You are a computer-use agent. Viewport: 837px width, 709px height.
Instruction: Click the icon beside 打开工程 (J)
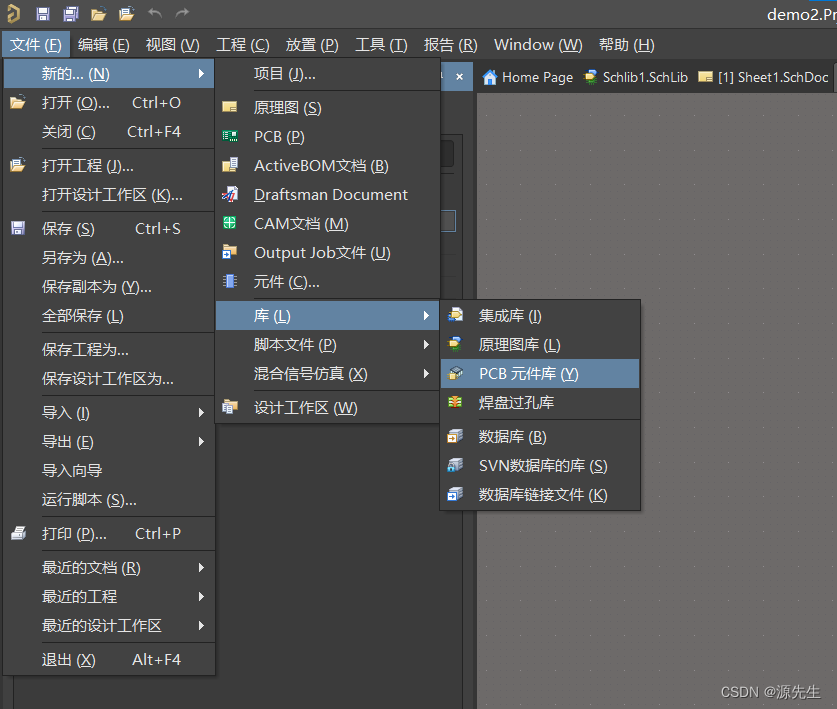pos(18,164)
